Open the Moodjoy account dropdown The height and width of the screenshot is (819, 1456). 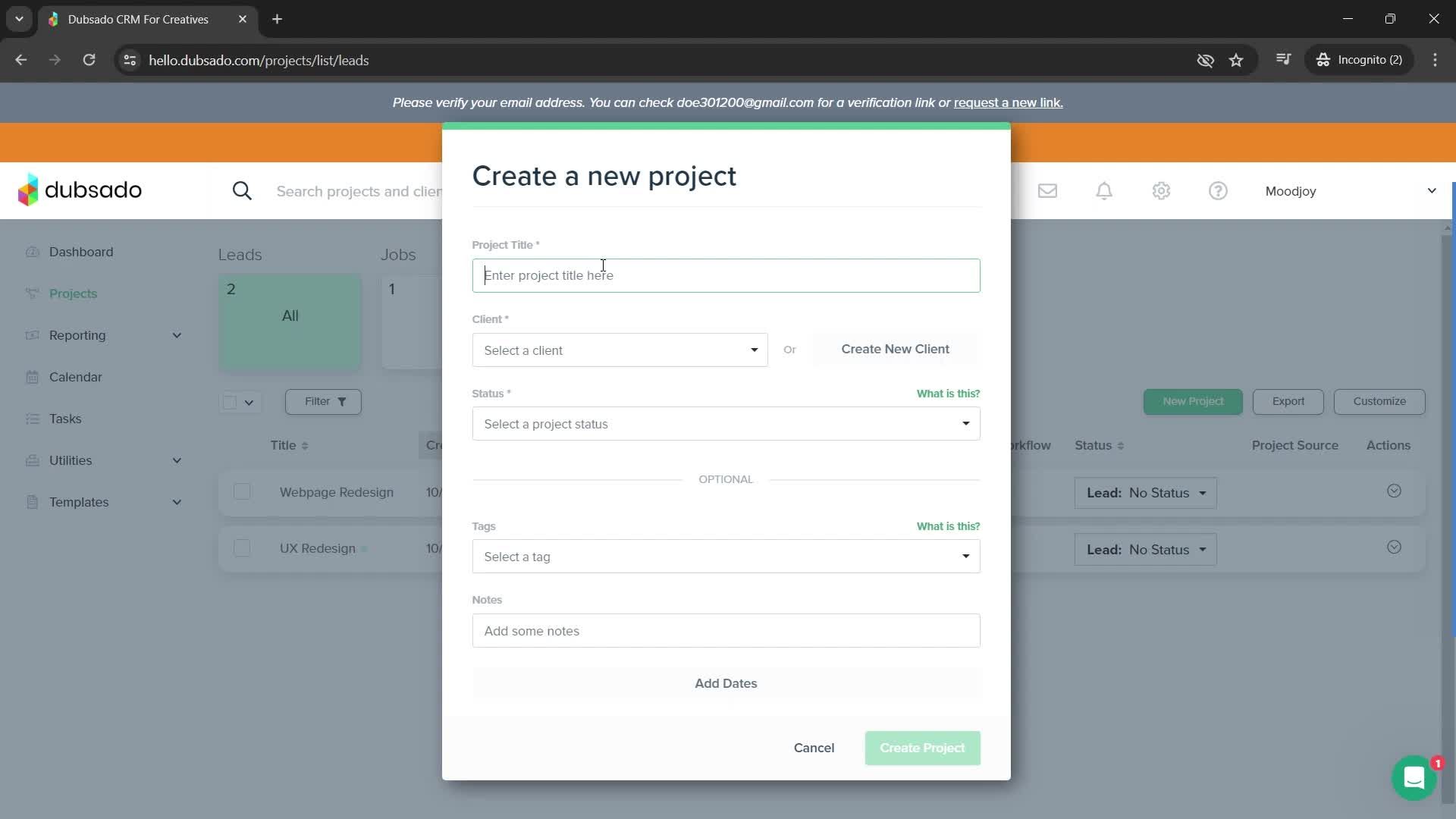(1350, 191)
